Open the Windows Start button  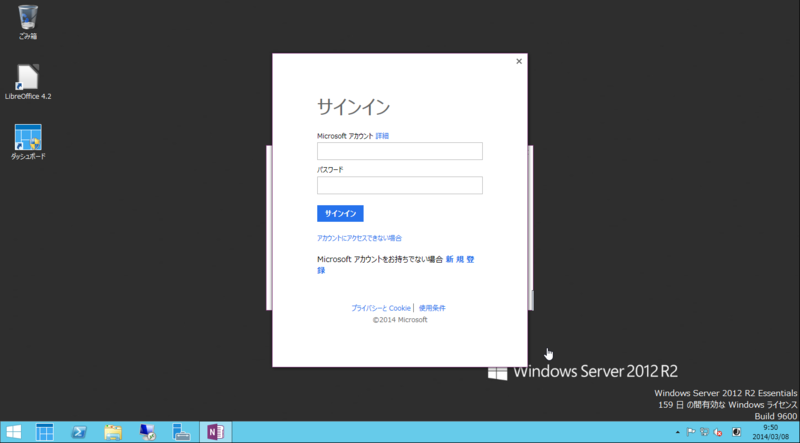click(14, 432)
